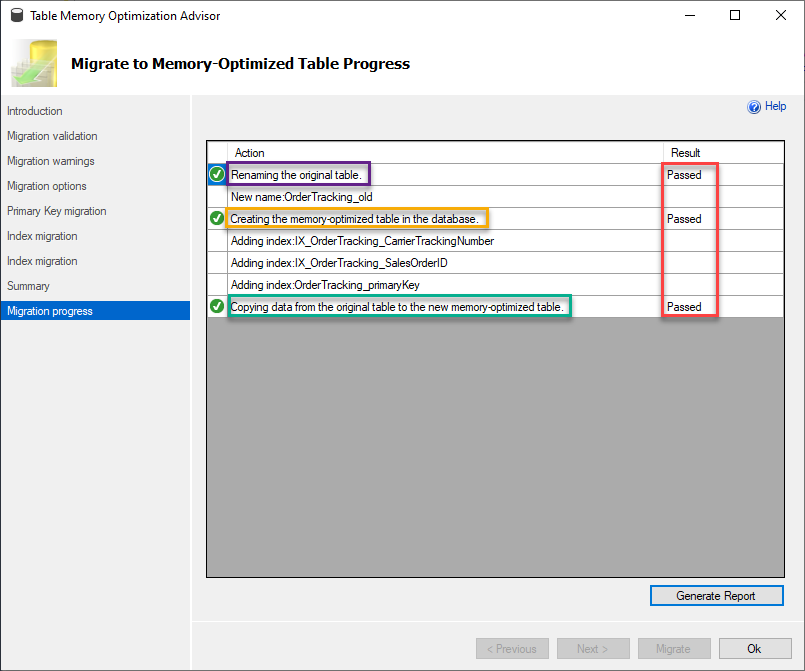Open the Primary Key migration step
The width and height of the screenshot is (805, 671).
point(57,211)
